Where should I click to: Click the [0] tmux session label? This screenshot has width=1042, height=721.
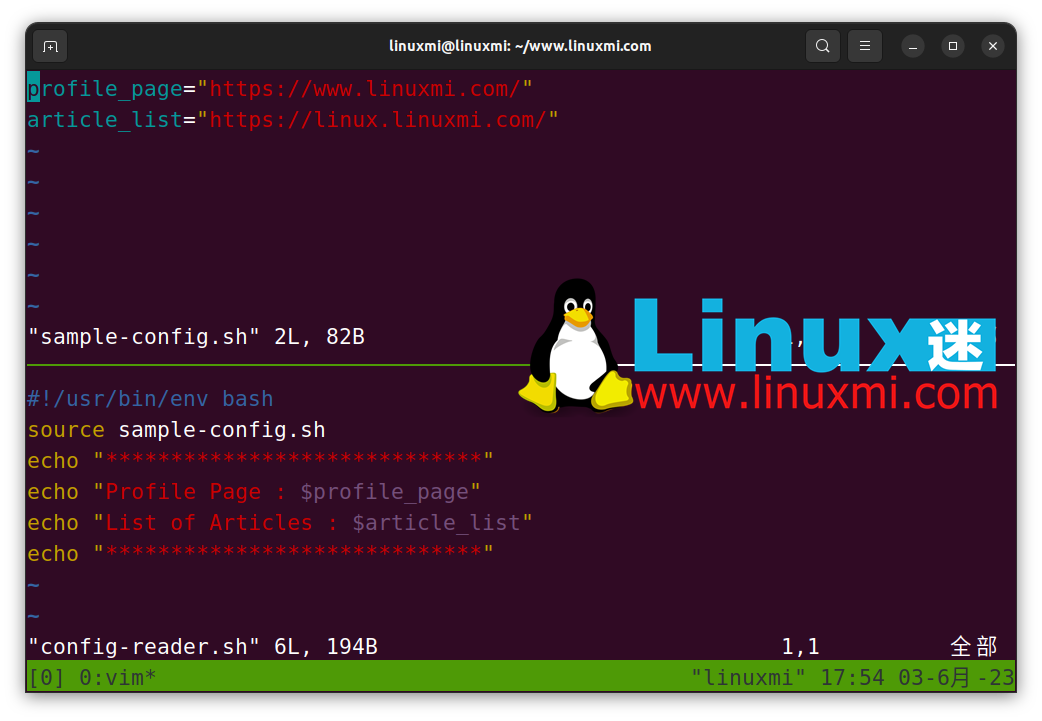tap(47, 678)
